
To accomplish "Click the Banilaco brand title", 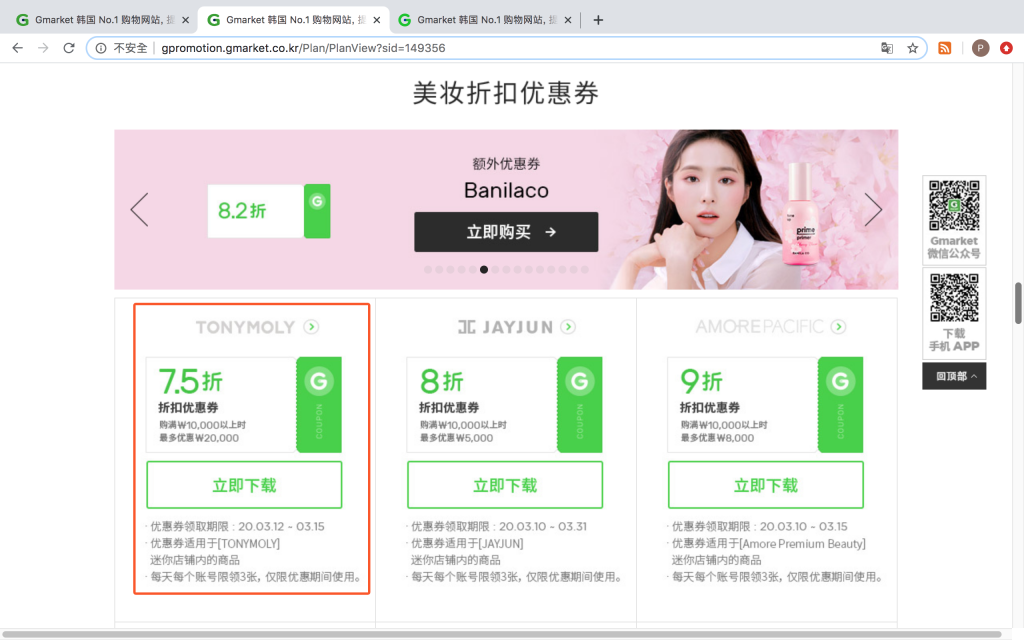I will point(506,191).
